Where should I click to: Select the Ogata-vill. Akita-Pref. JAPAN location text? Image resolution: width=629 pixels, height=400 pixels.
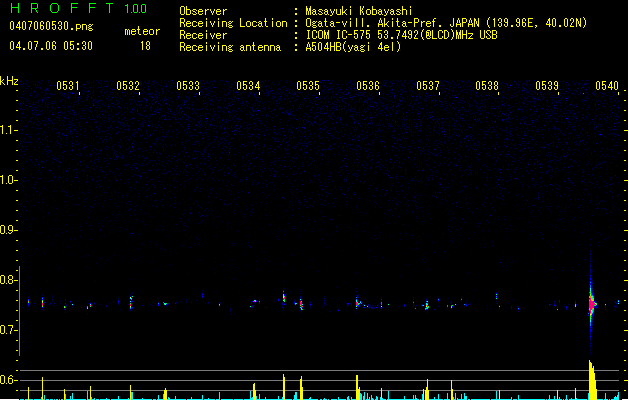coord(446,23)
